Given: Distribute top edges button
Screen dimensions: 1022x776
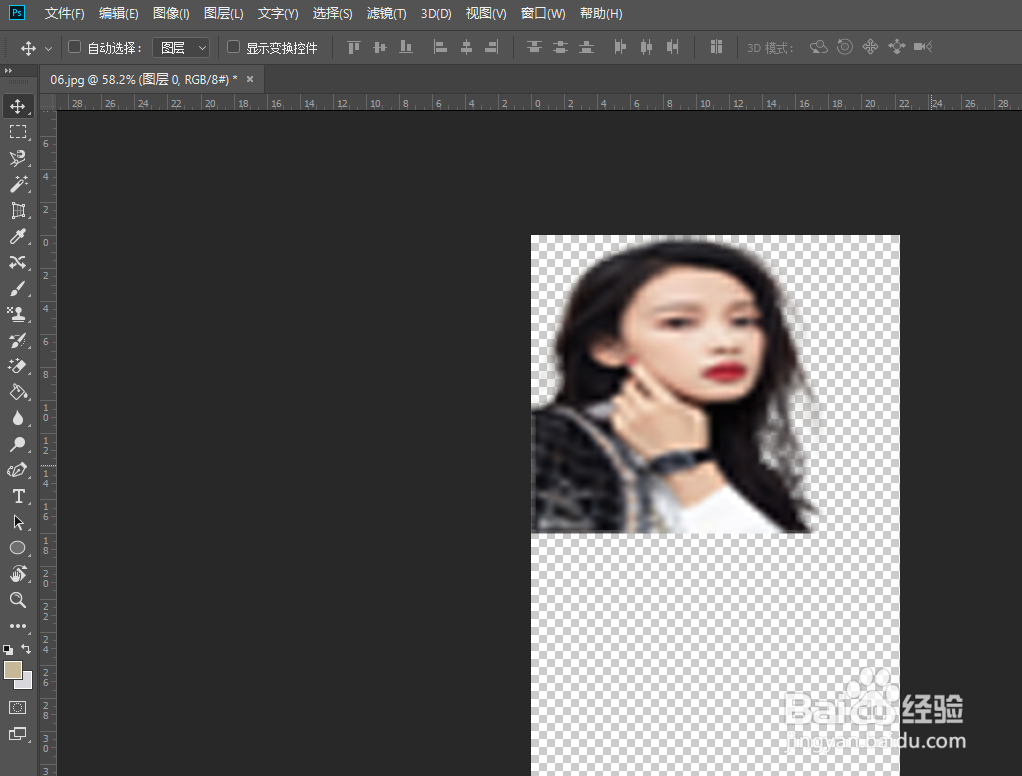Looking at the screenshot, I should click(534, 47).
